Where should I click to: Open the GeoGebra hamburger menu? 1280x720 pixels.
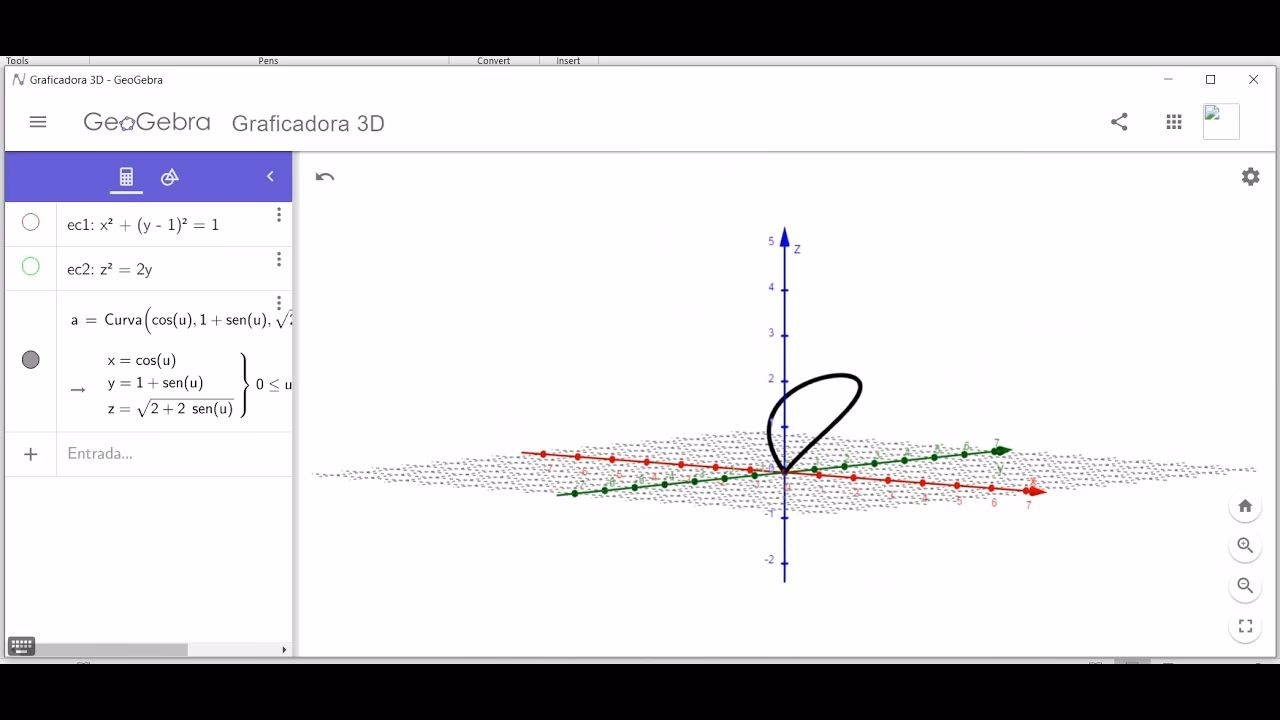coord(37,121)
